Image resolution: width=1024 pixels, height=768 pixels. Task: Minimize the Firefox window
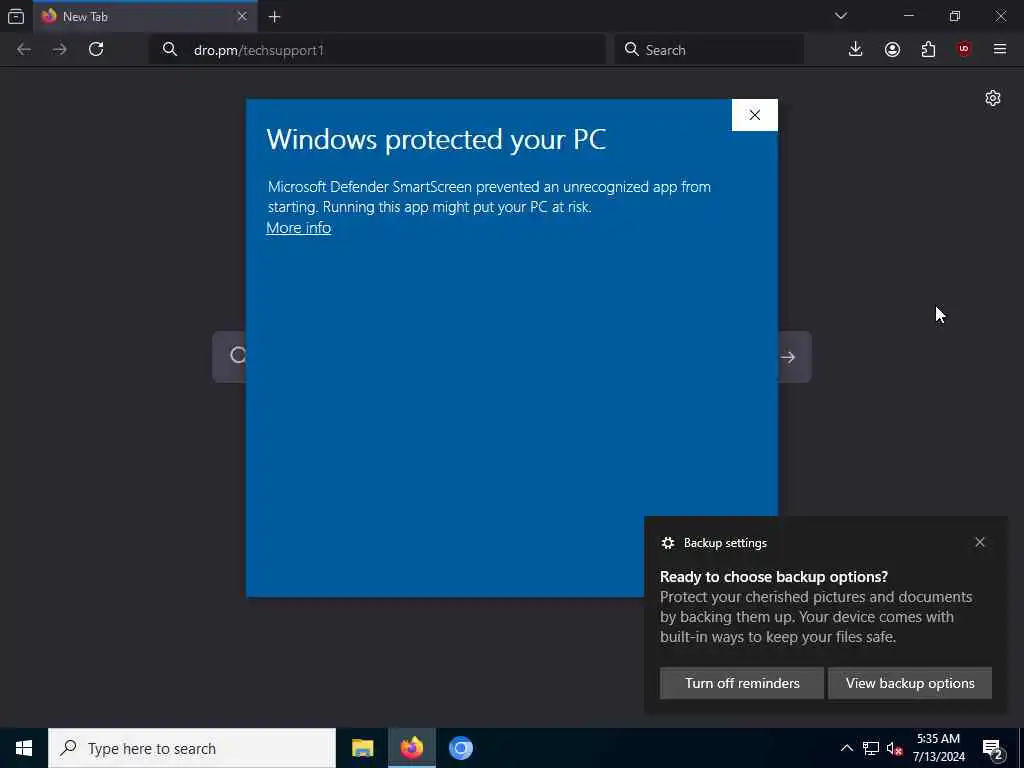pos(908,16)
